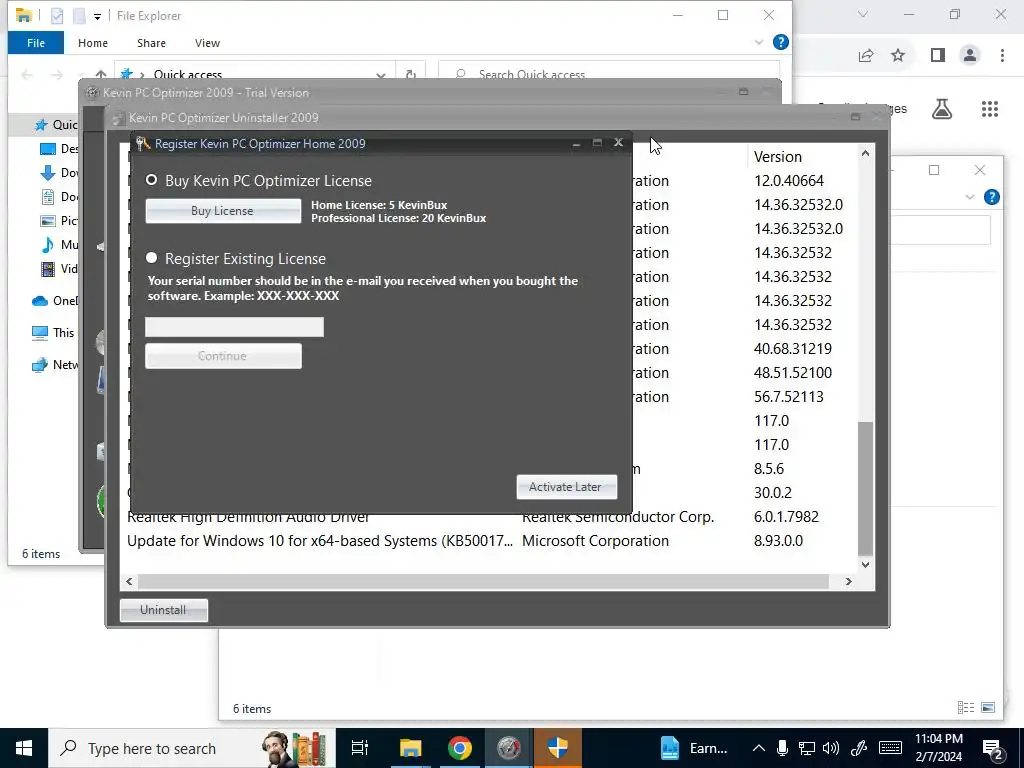Open security shield app on taskbar

tap(558, 748)
